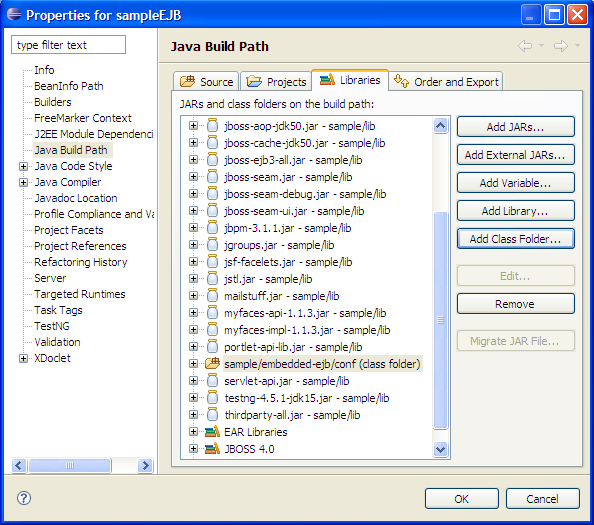
Task: Click the help question mark icon
Action: tap(24, 498)
